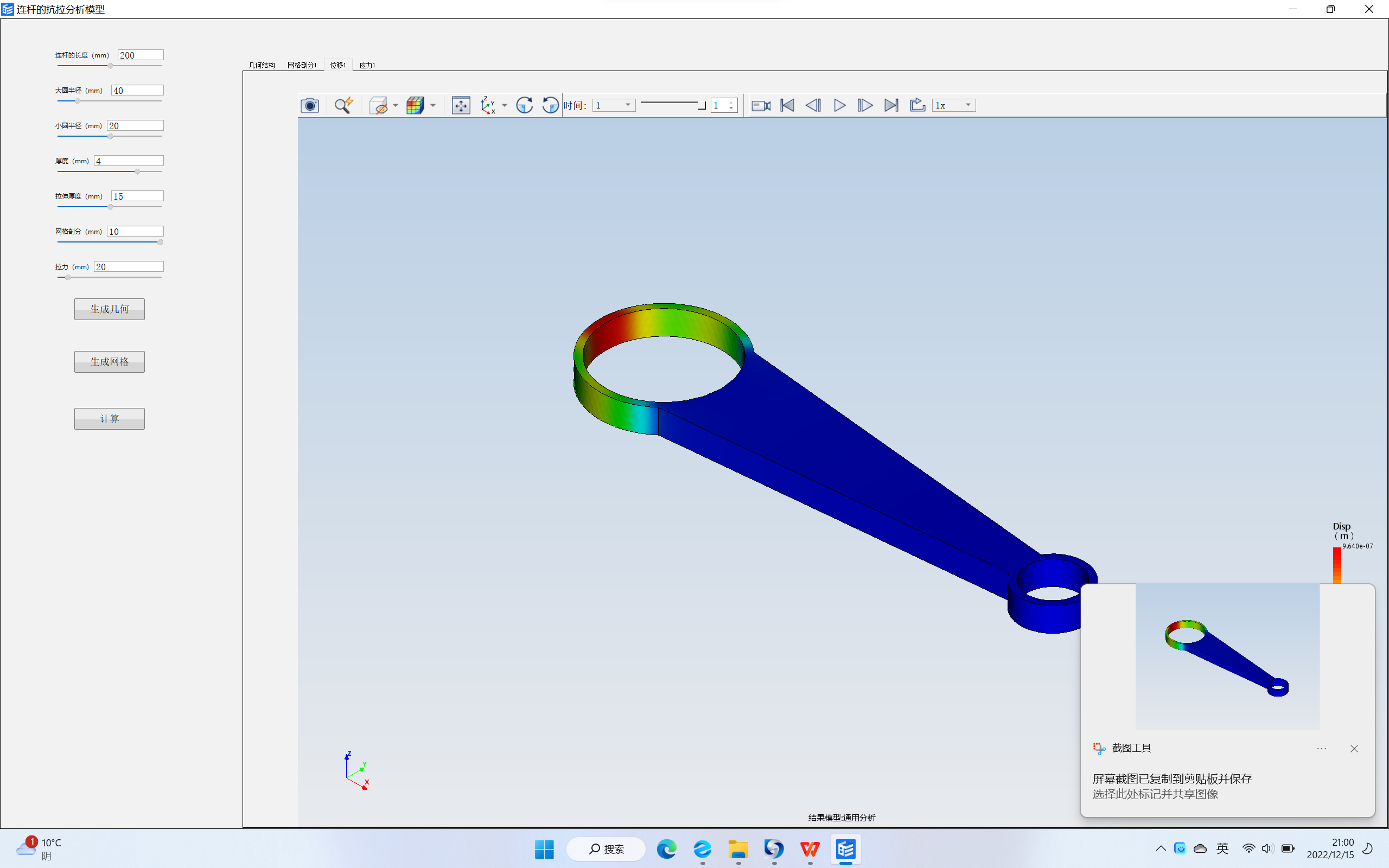This screenshot has width=1389, height=868.
Task: Click the 连杆的长度 slider handle
Action: [110, 66]
